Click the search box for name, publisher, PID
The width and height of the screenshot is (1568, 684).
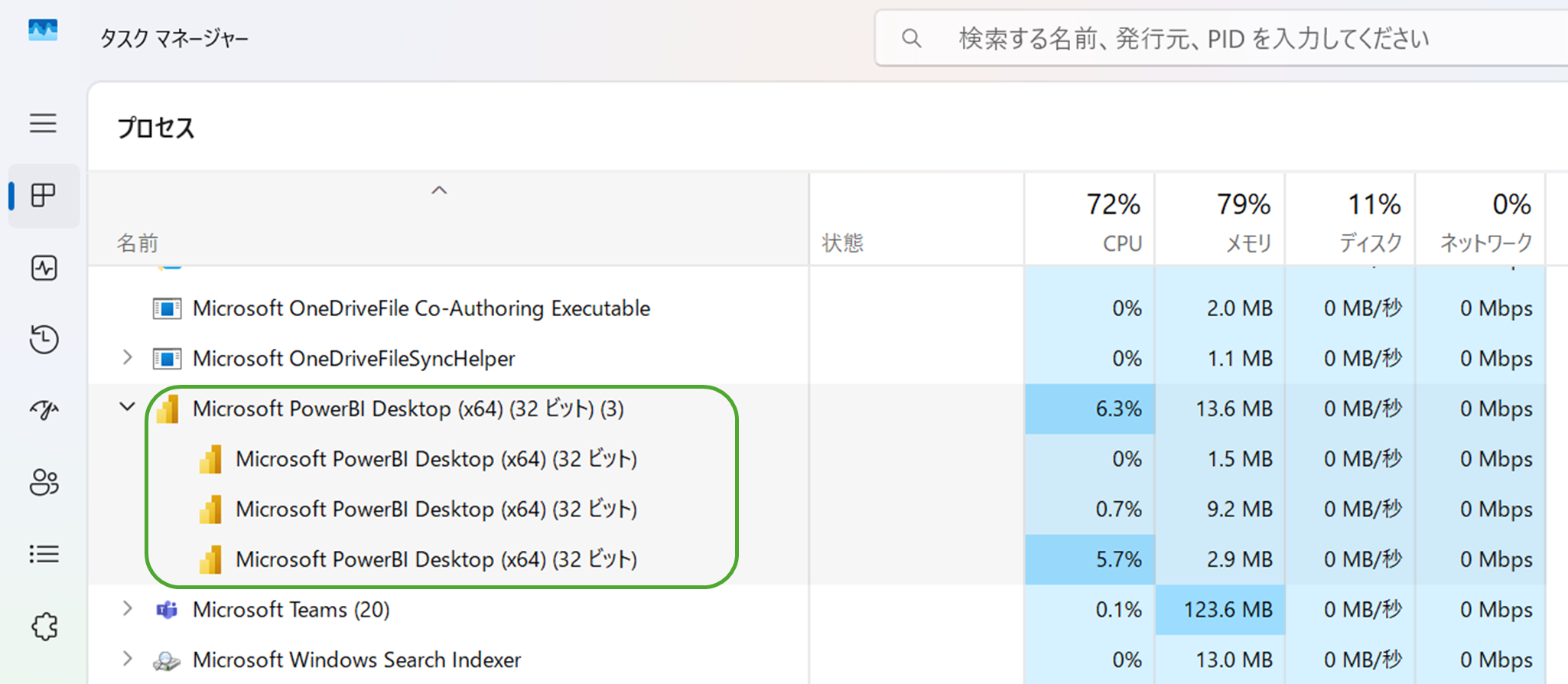[x=1224, y=38]
